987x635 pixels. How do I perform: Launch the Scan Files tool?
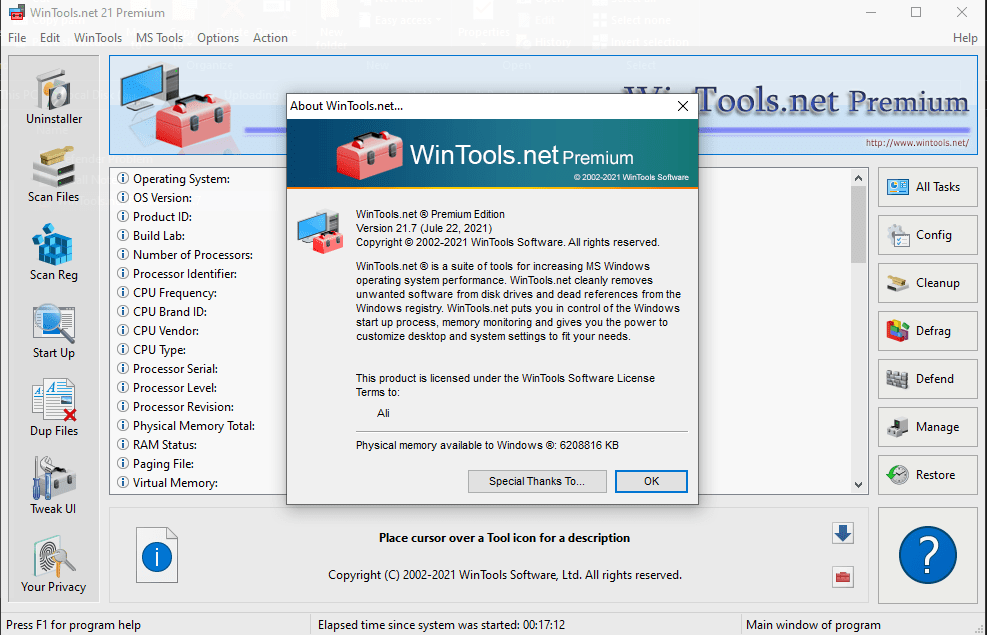(x=54, y=176)
